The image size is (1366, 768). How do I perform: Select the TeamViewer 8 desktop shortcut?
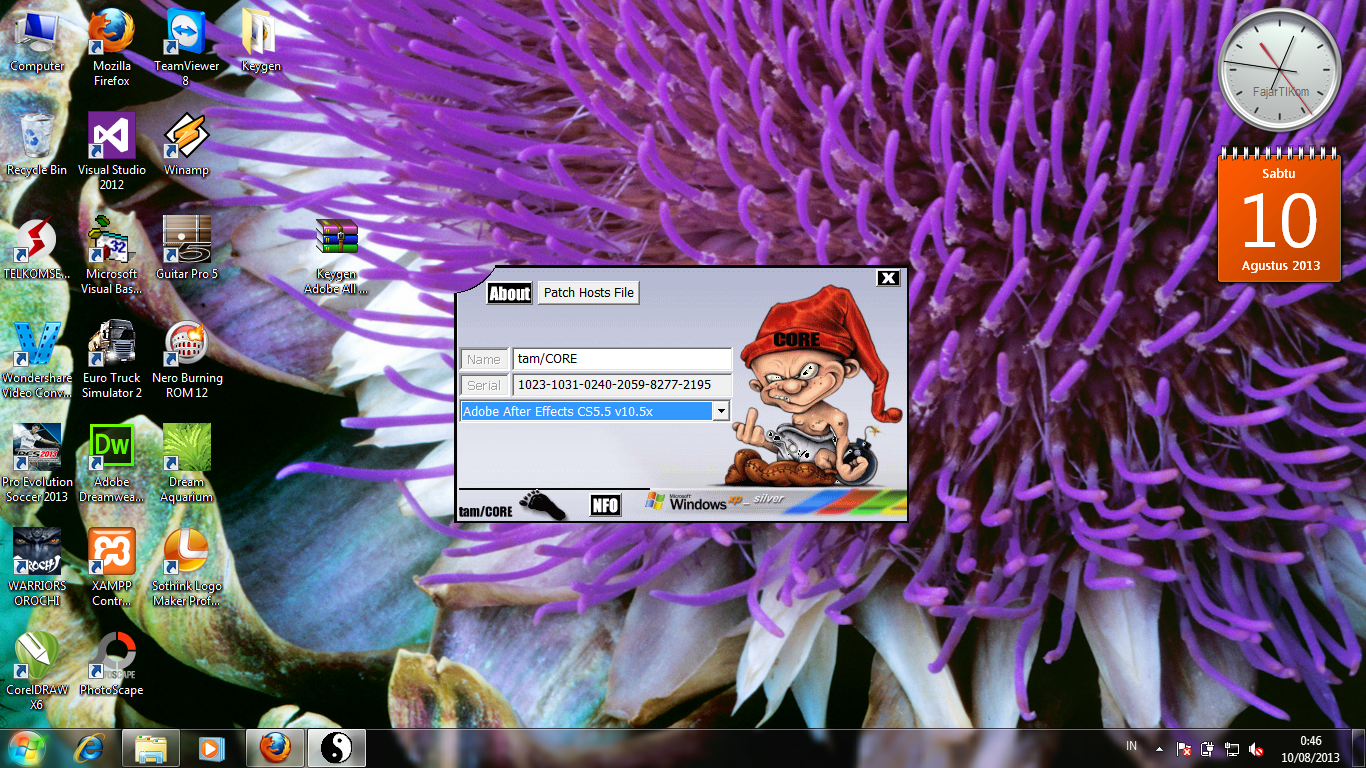(x=186, y=48)
